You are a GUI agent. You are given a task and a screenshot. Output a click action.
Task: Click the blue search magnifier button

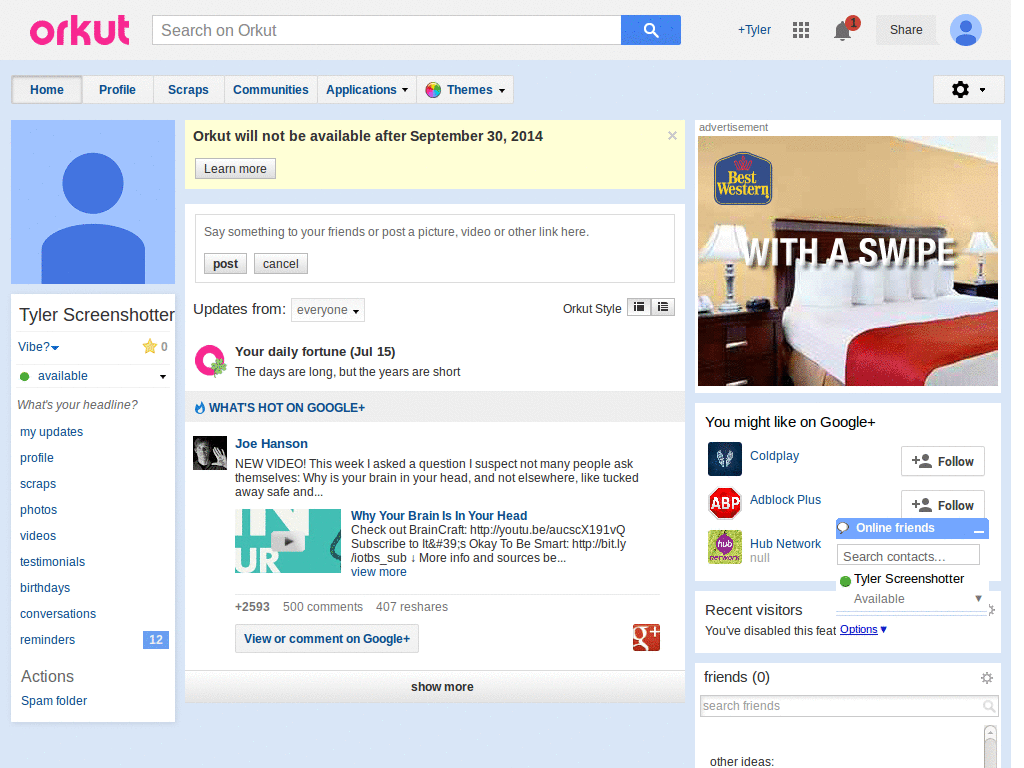point(650,30)
